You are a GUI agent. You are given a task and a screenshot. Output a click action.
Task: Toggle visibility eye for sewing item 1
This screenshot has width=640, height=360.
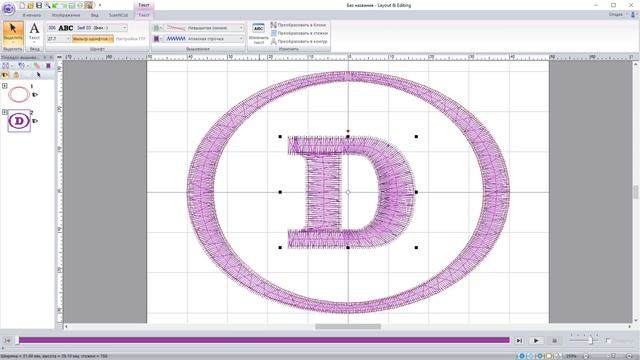(35, 95)
